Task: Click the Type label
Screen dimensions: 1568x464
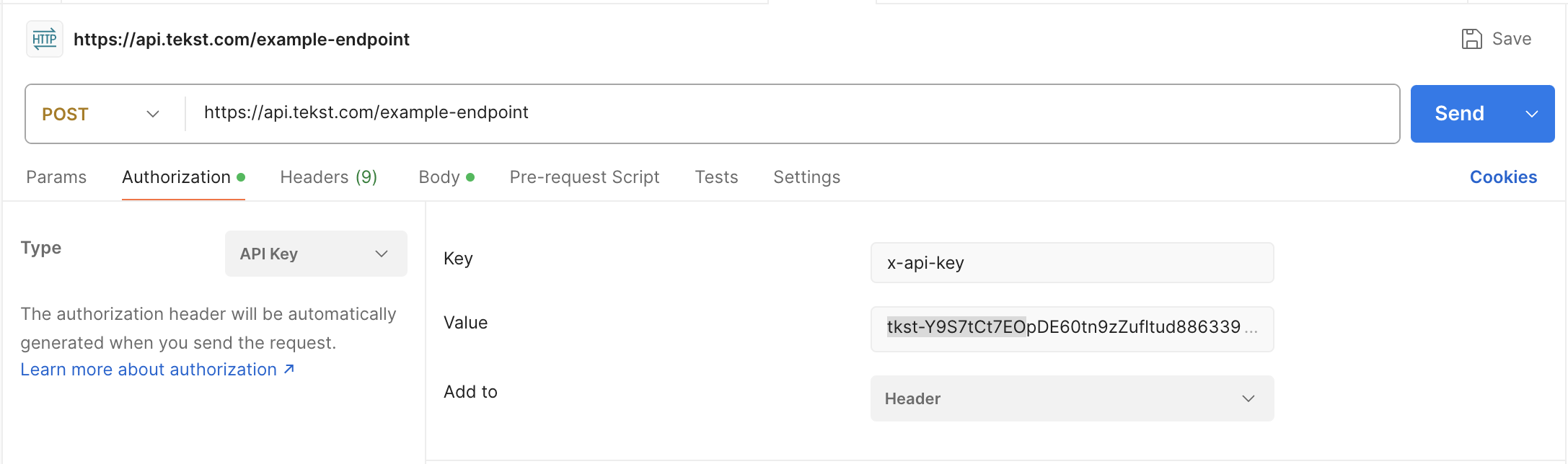Action: [x=41, y=248]
